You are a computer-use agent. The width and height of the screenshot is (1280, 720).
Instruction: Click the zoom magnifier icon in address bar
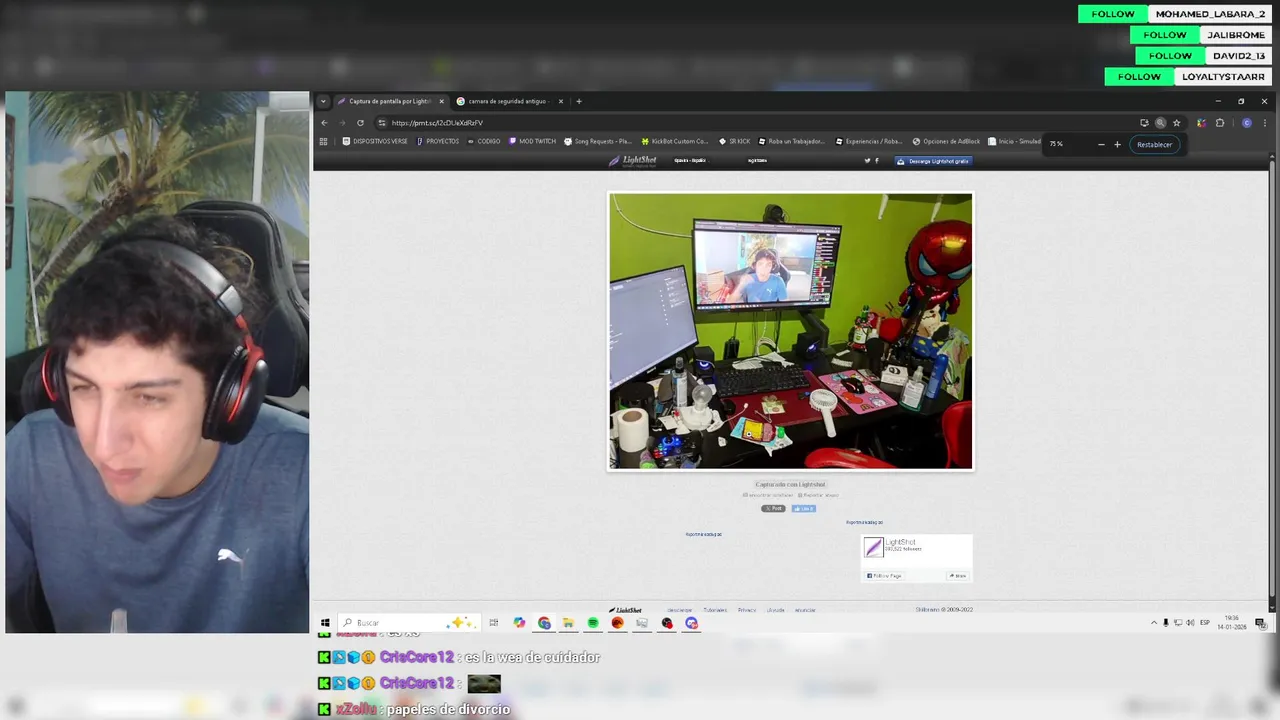click(x=1160, y=123)
